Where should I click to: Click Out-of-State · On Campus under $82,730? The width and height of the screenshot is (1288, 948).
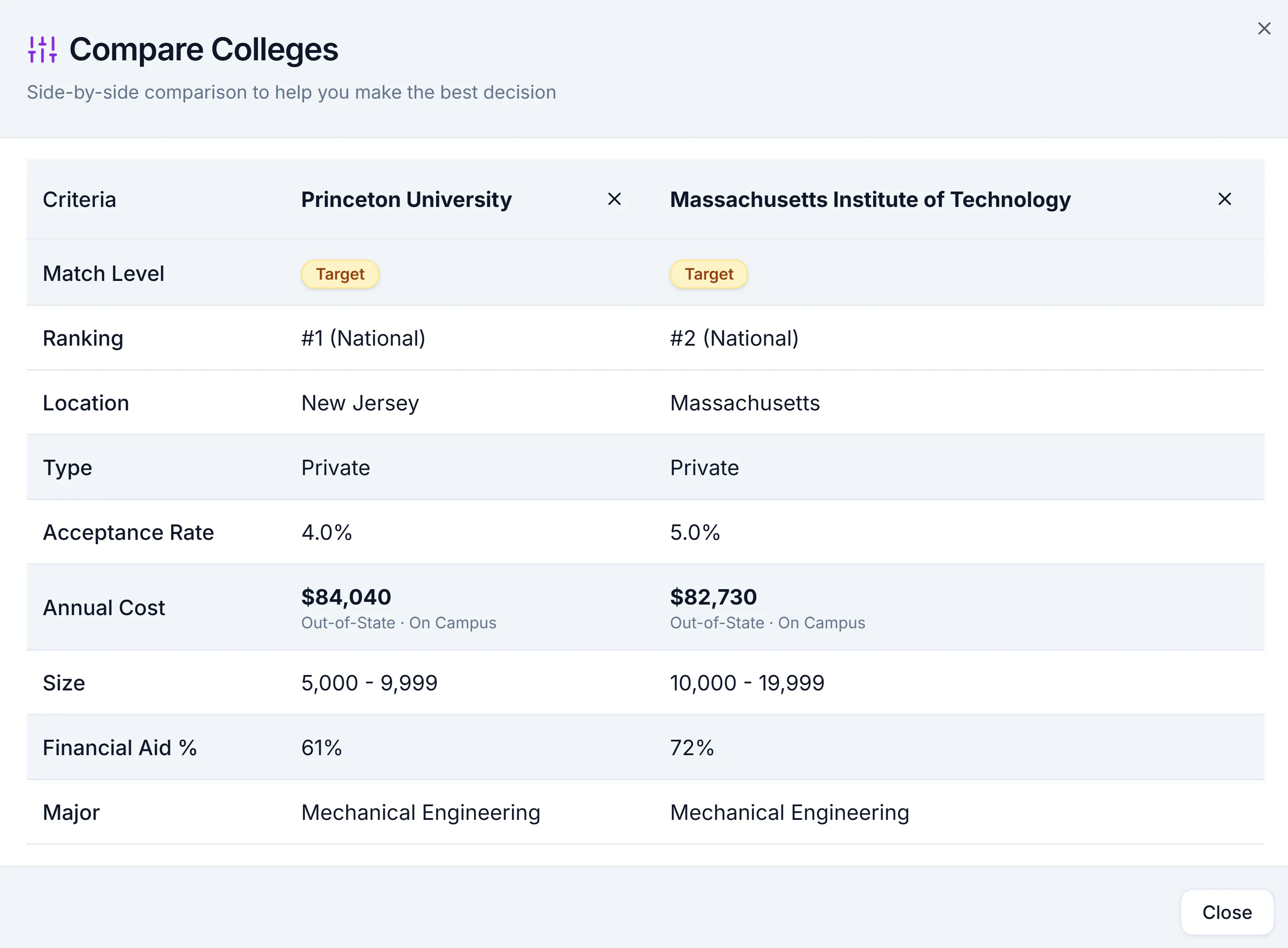point(768,623)
